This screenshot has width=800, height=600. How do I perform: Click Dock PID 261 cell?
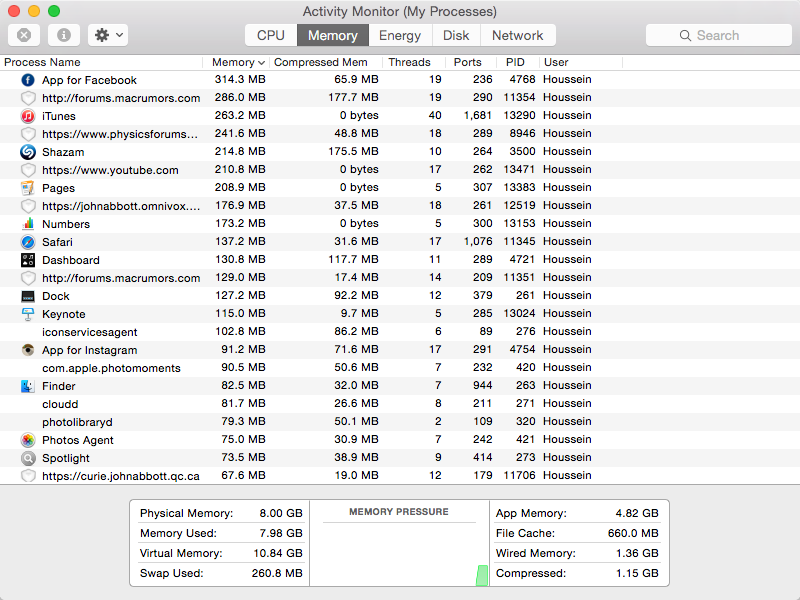click(x=526, y=295)
